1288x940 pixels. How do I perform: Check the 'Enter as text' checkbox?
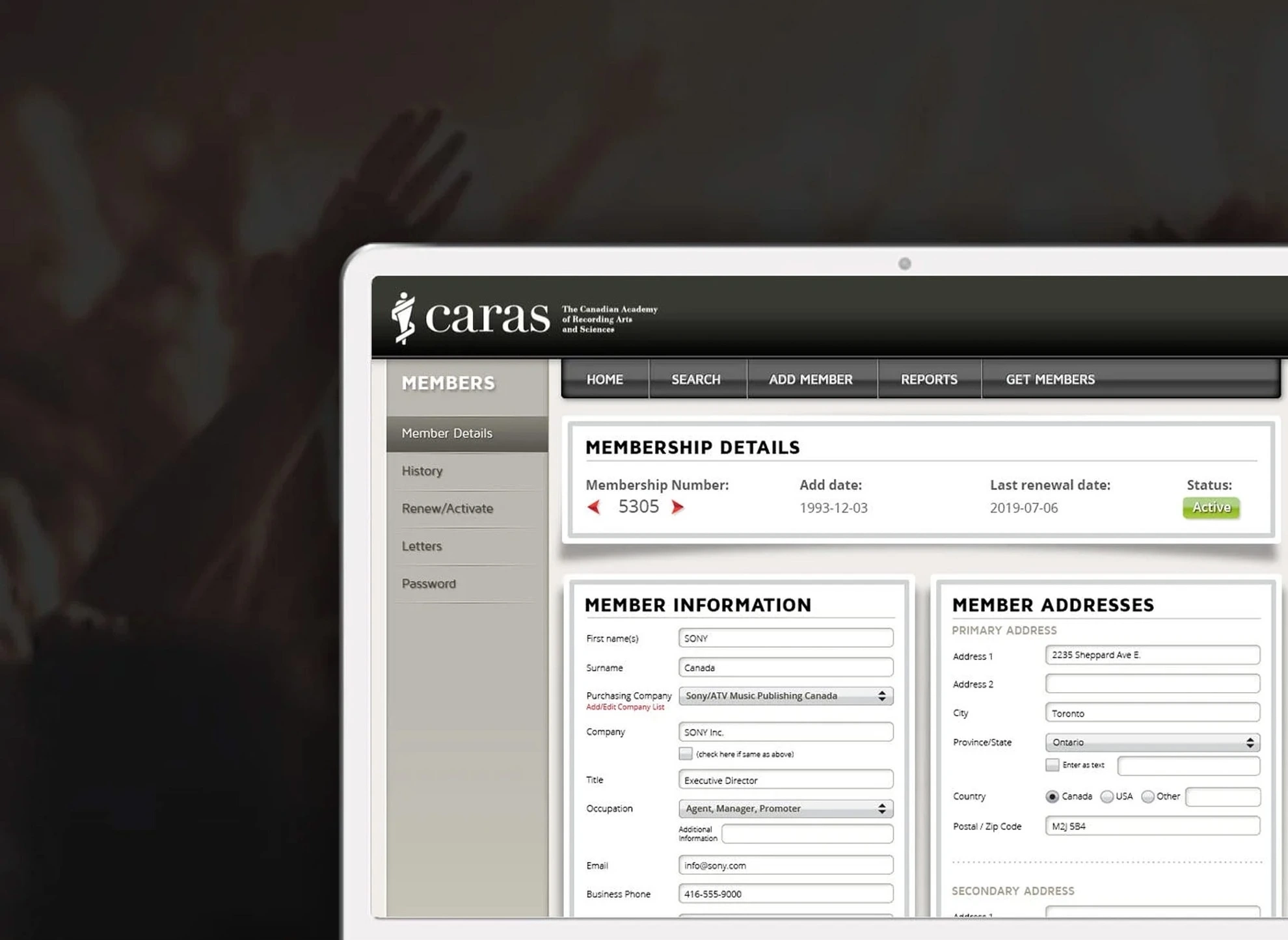tap(1052, 765)
